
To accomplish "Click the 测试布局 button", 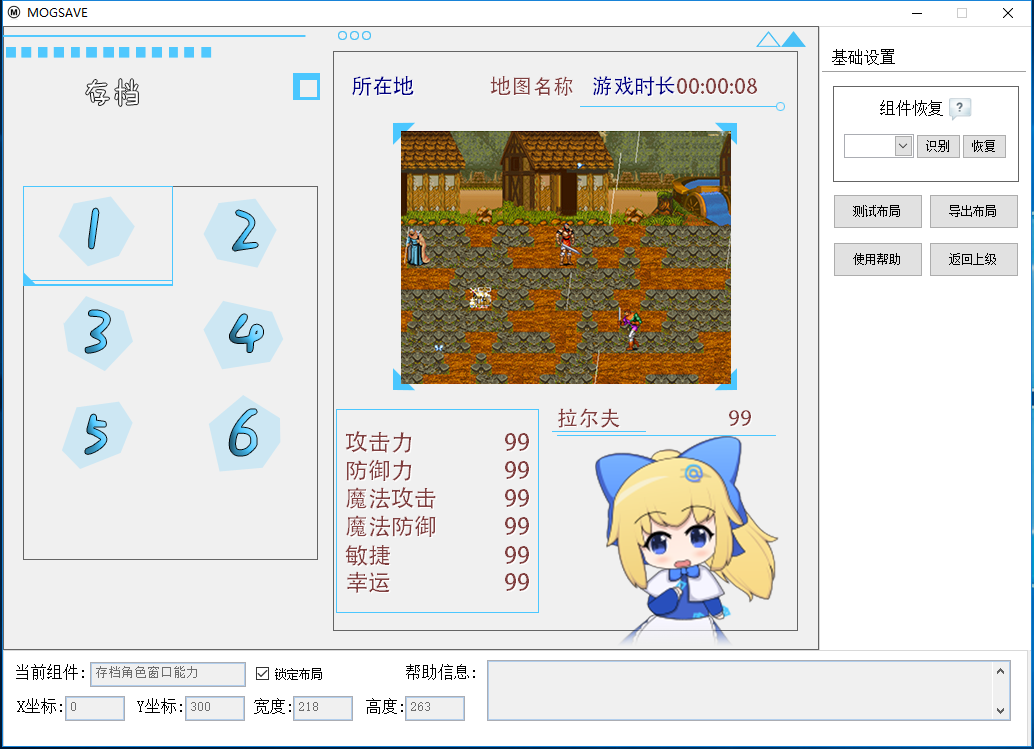I will coord(877,211).
